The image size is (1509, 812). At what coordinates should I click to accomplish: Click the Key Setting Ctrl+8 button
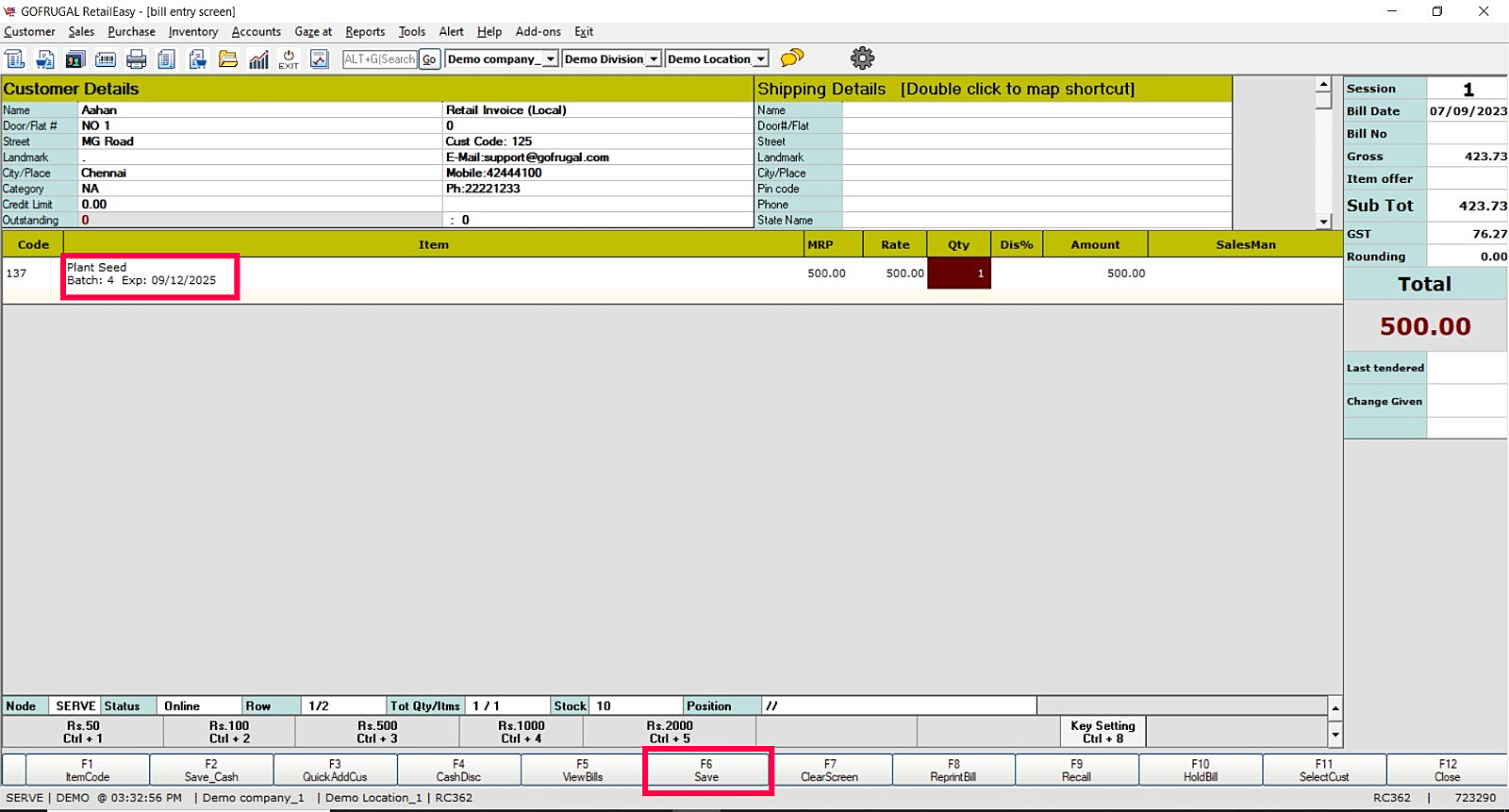1103,732
